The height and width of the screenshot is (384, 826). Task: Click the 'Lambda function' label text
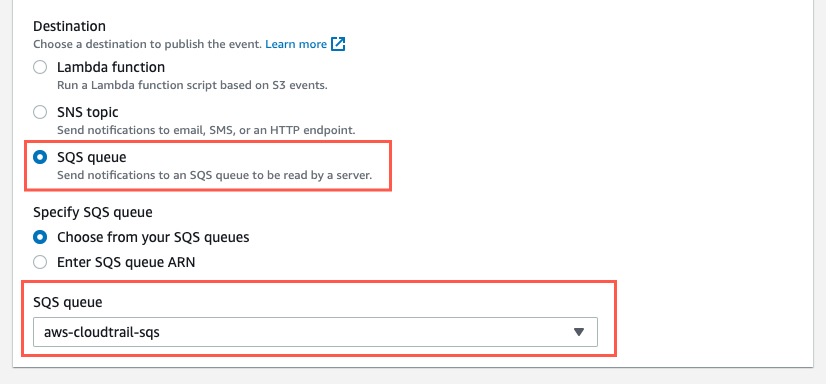[111, 67]
